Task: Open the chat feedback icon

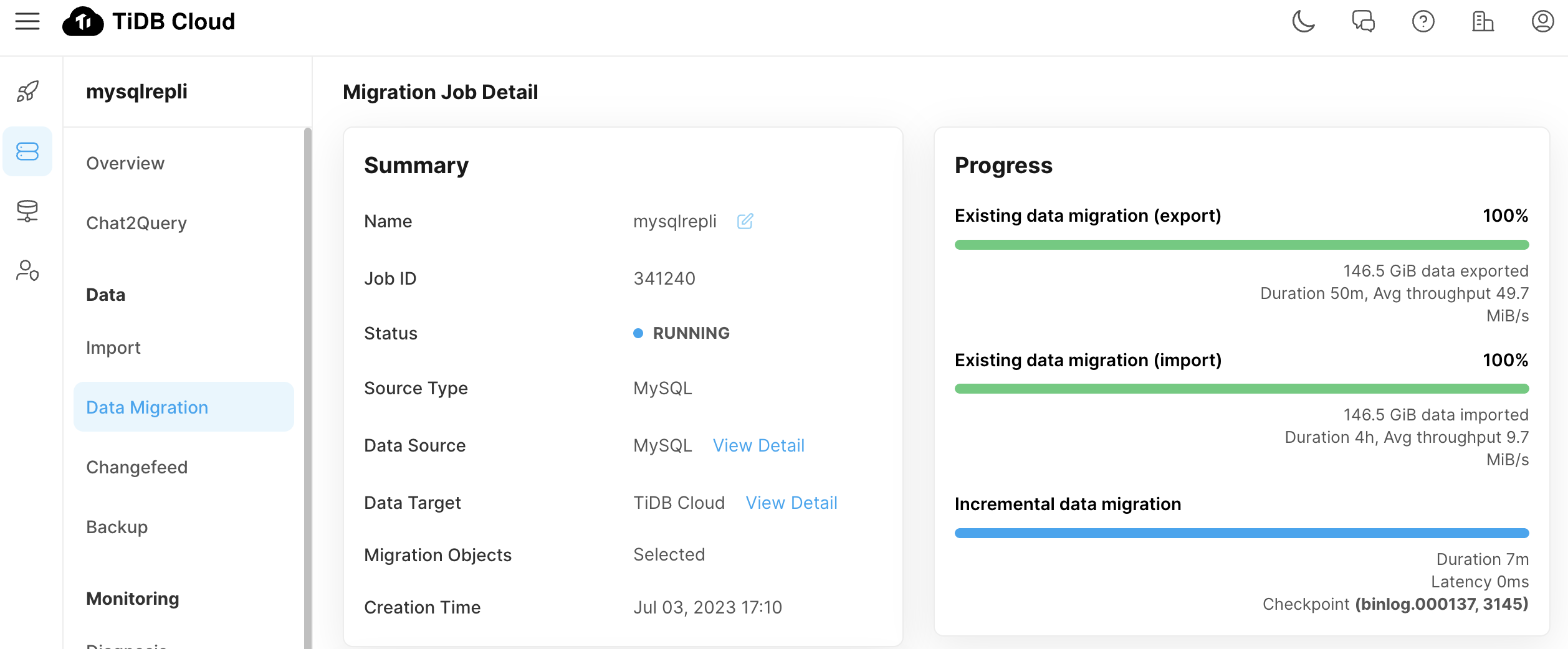Action: point(1363,21)
